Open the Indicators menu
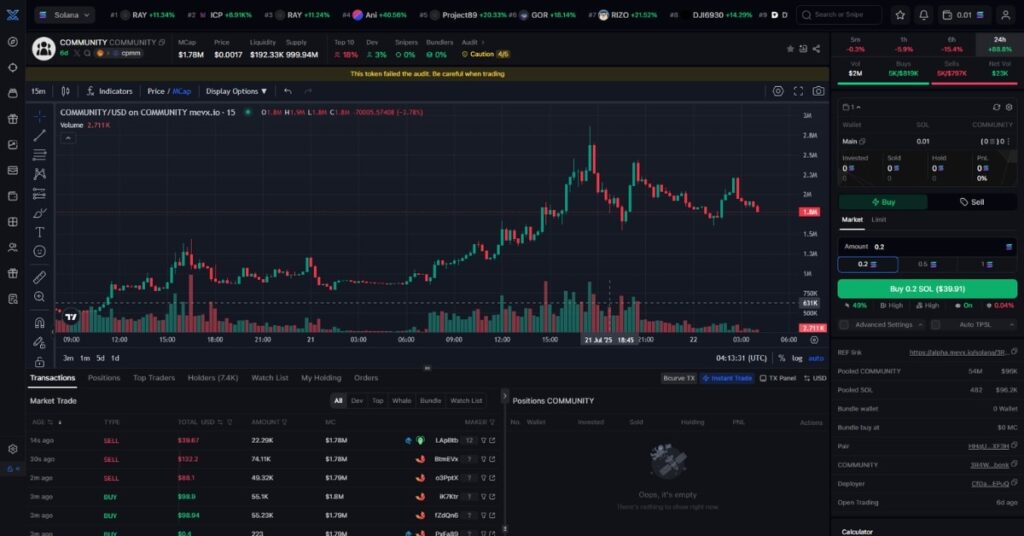The image size is (1024, 536). pyautogui.click(x=109, y=91)
